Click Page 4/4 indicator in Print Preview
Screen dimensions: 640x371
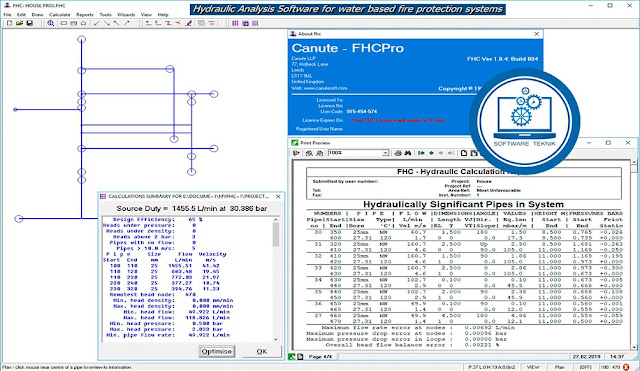click(320, 357)
